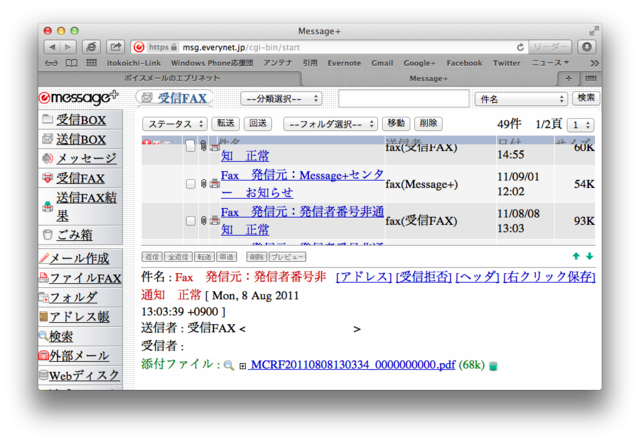Click the message+ logo
Screen dimensions: 640x443
pyautogui.click(x=78, y=97)
